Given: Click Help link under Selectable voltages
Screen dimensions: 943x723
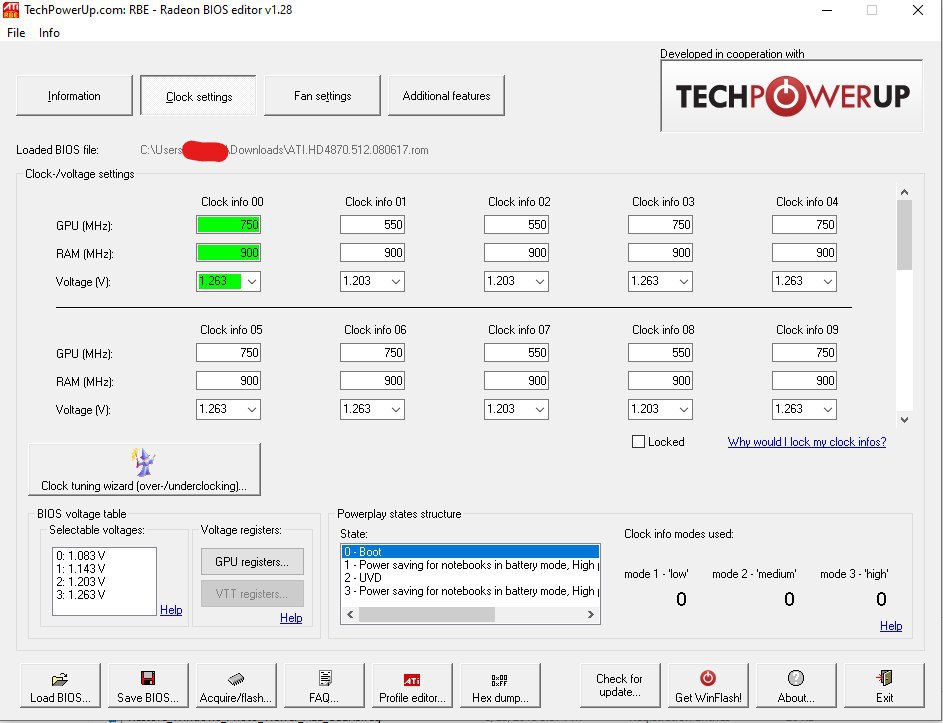Looking at the screenshot, I should [171, 610].
